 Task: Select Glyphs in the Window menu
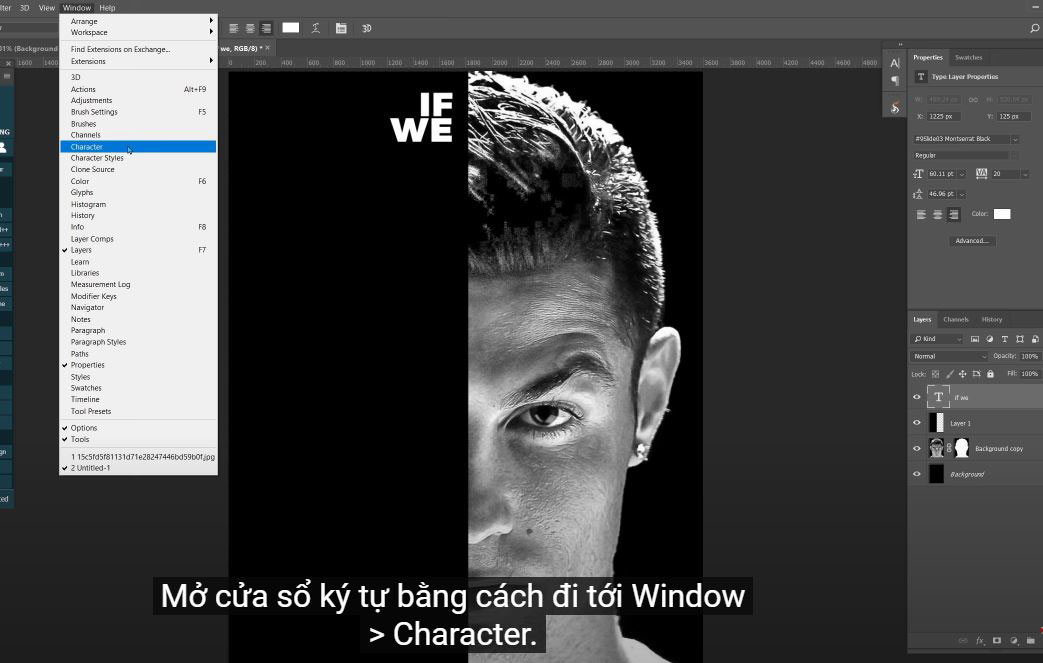(x=138, y=192)
